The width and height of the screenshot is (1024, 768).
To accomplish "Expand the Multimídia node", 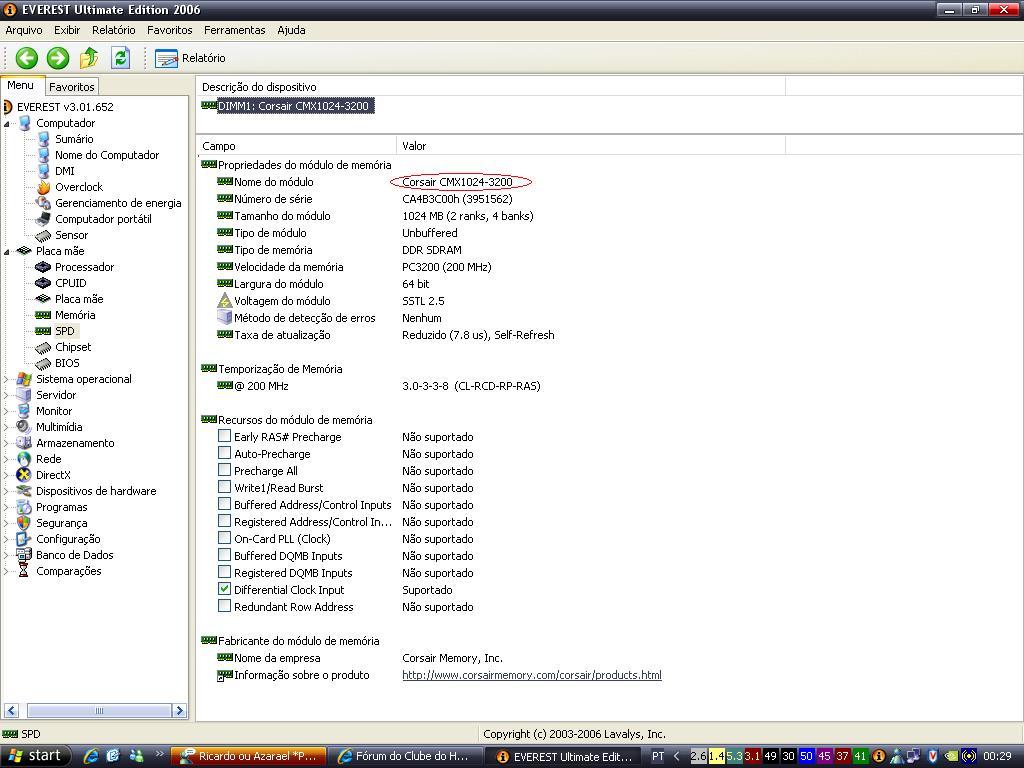I will point(7,427).
